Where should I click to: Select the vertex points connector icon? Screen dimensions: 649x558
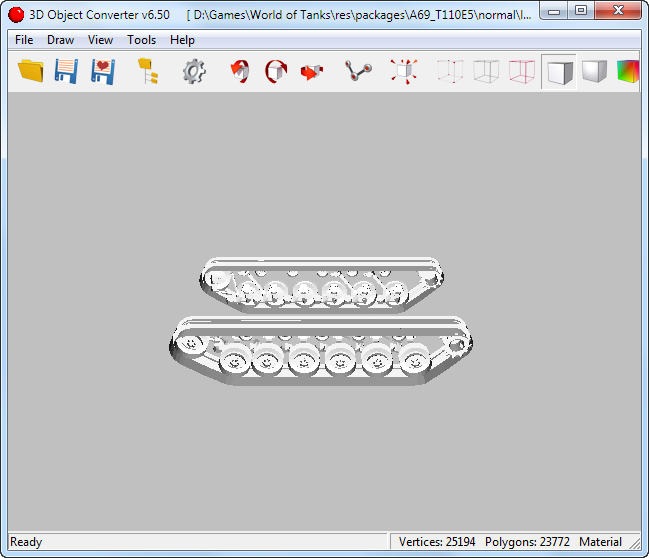click(358, 71)
